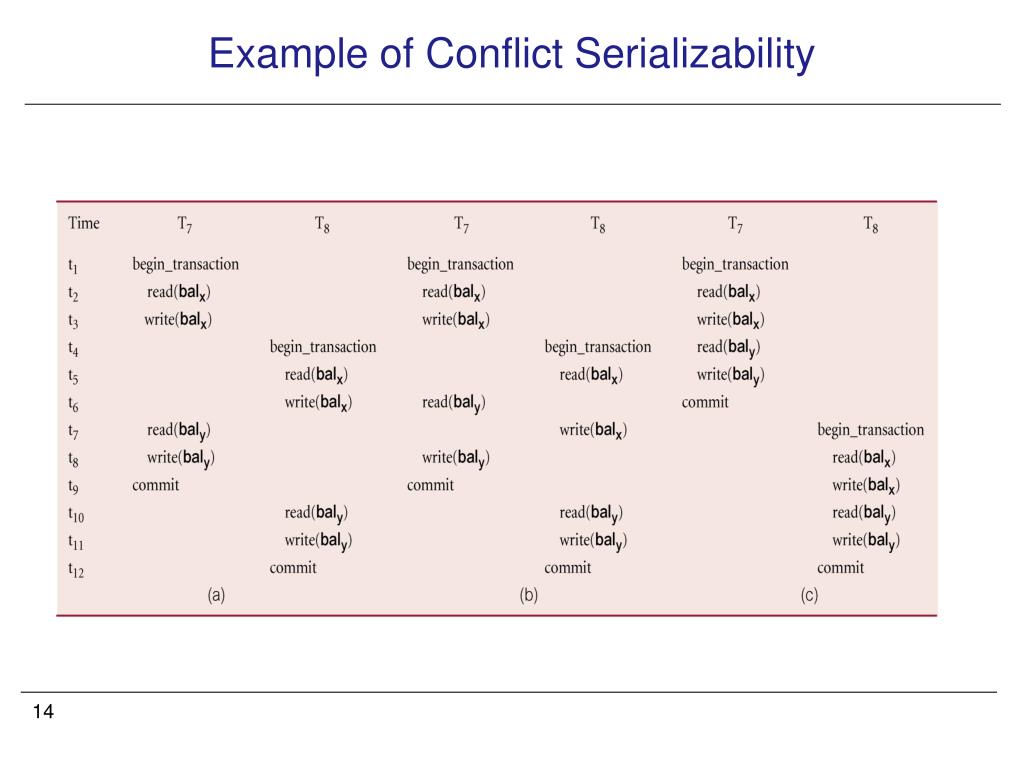Click 'commit' at t9 in schedule (a)

pos(155,485)
